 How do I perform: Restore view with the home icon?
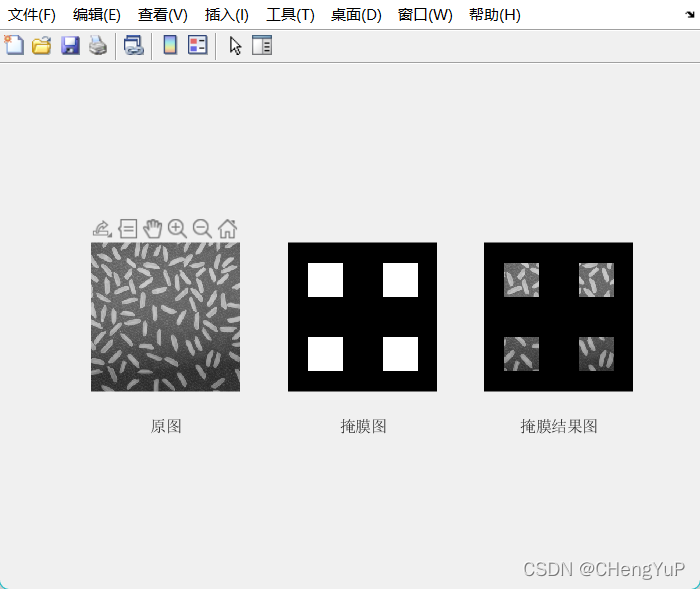[227, 229]
